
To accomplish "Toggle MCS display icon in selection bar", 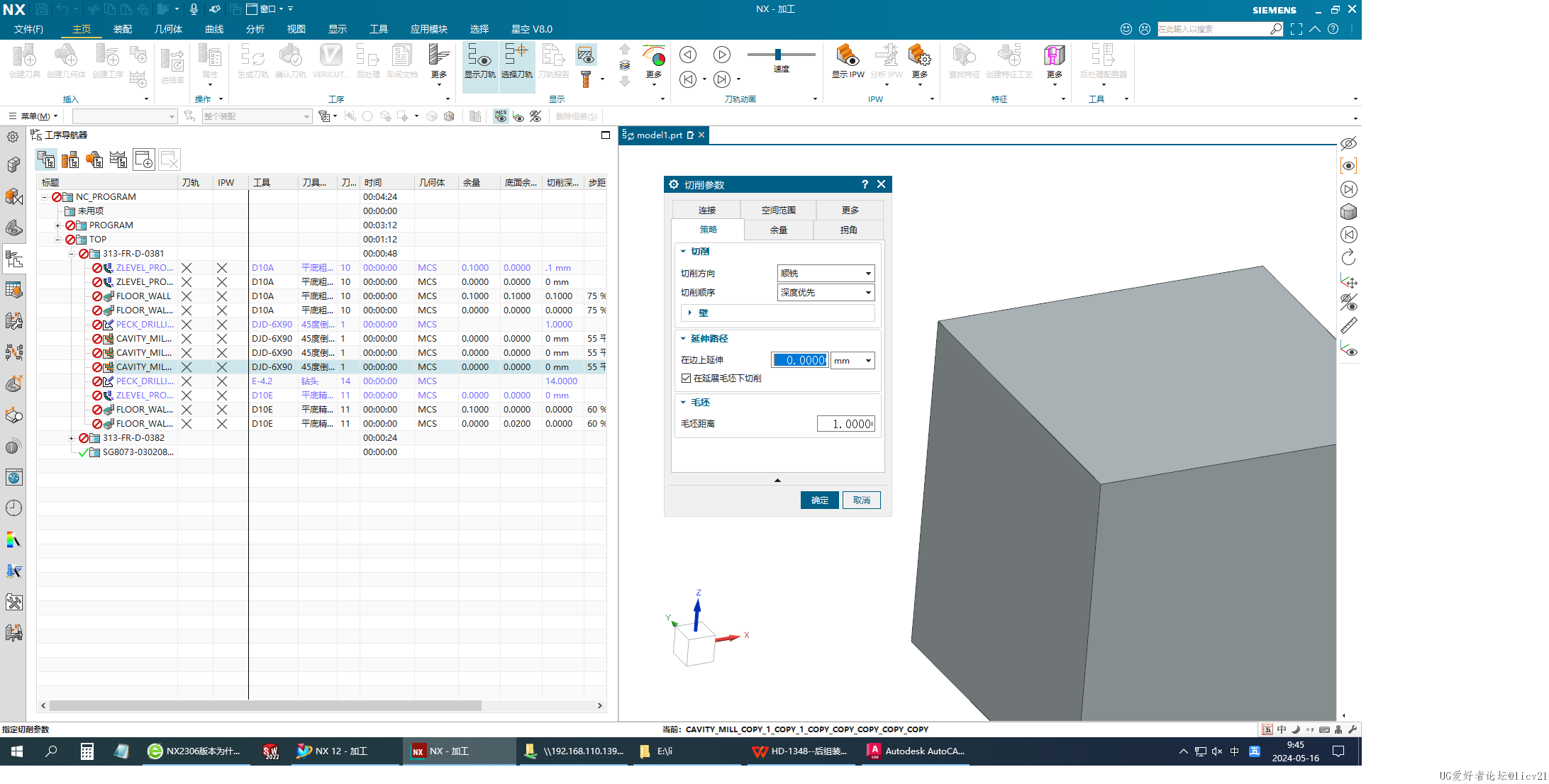I will pos(501,116).
